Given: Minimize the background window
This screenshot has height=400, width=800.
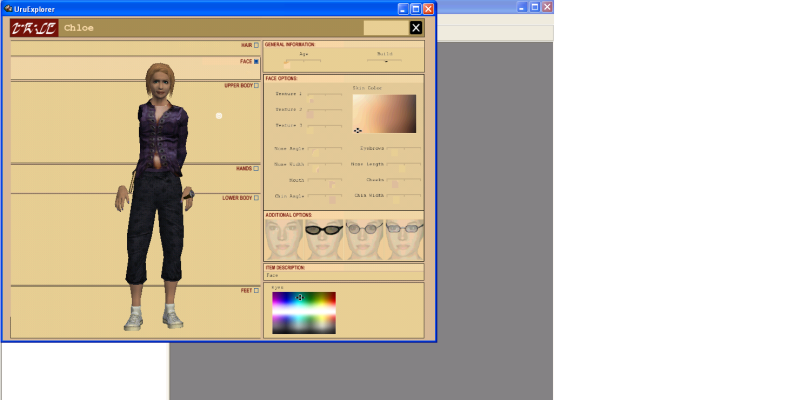Looking at the screenshot, I should click(x=522, y=7).
